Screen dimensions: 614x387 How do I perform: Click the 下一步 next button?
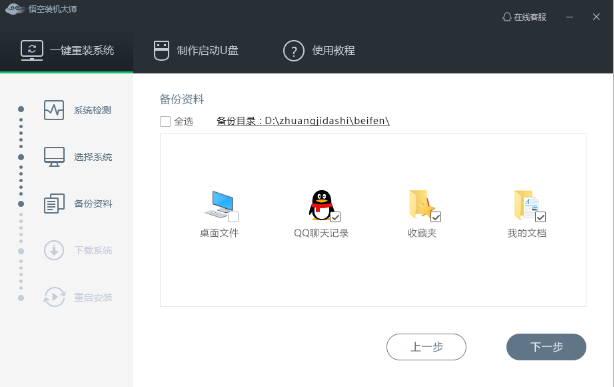tap(546, 347)
